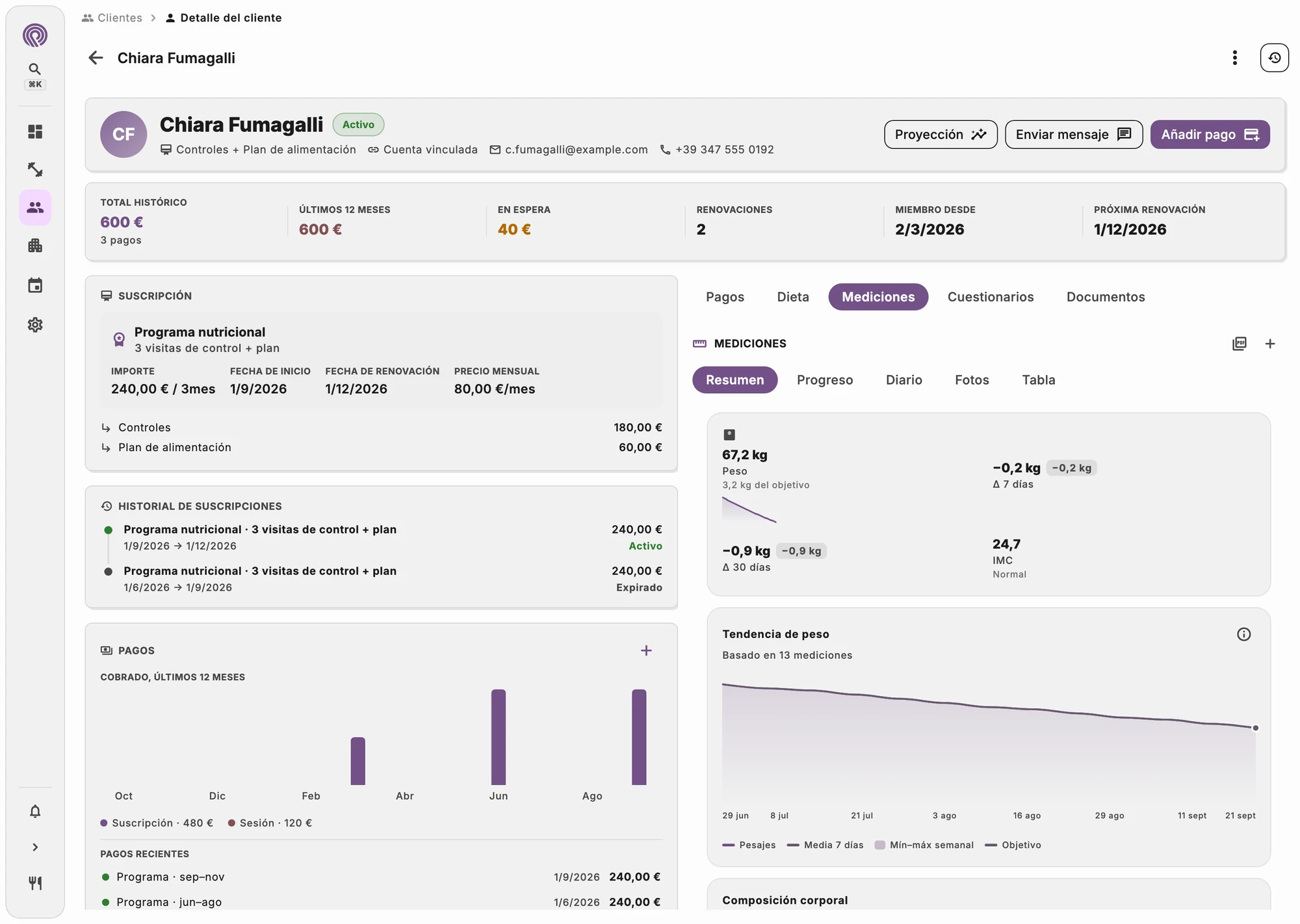Open the fork and knife icon
This screenshot has height=924, width=1300.
(x=35, y=883)
